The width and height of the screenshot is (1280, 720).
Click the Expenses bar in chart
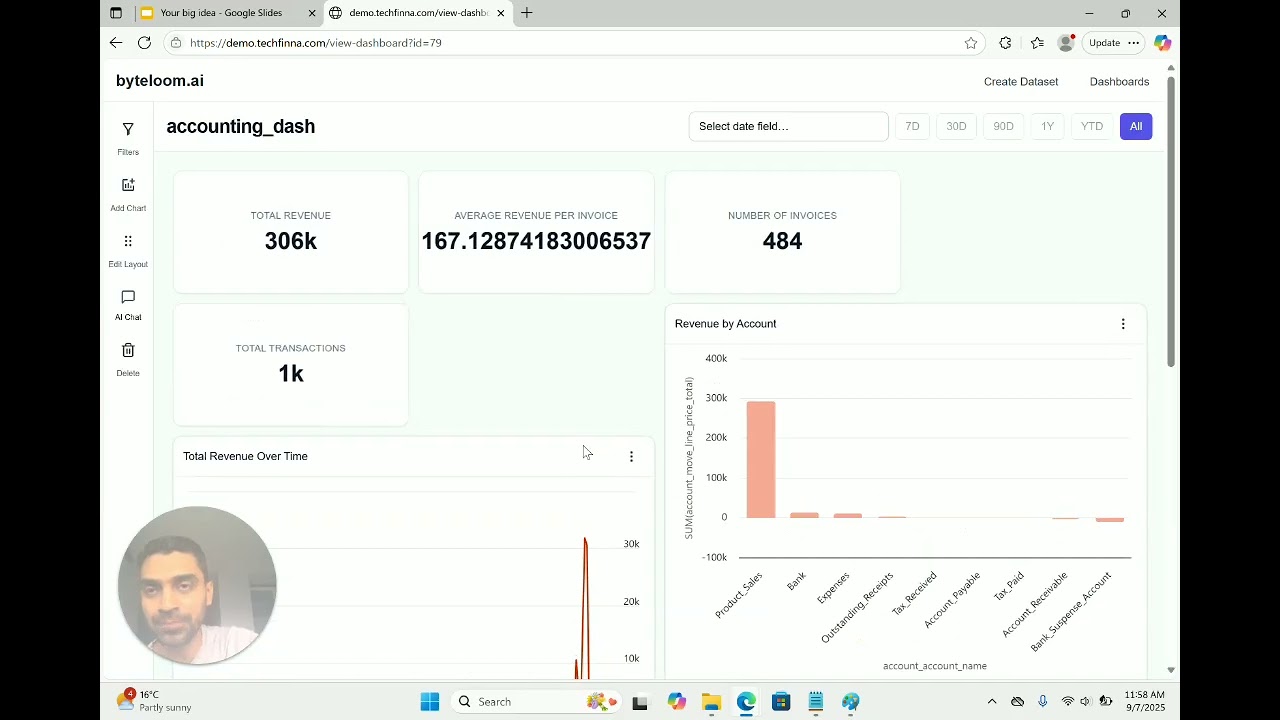[848, 516]
